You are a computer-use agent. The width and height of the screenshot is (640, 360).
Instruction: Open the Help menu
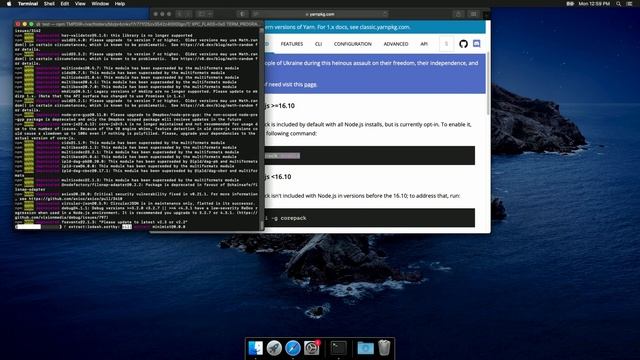pos(120,4)
